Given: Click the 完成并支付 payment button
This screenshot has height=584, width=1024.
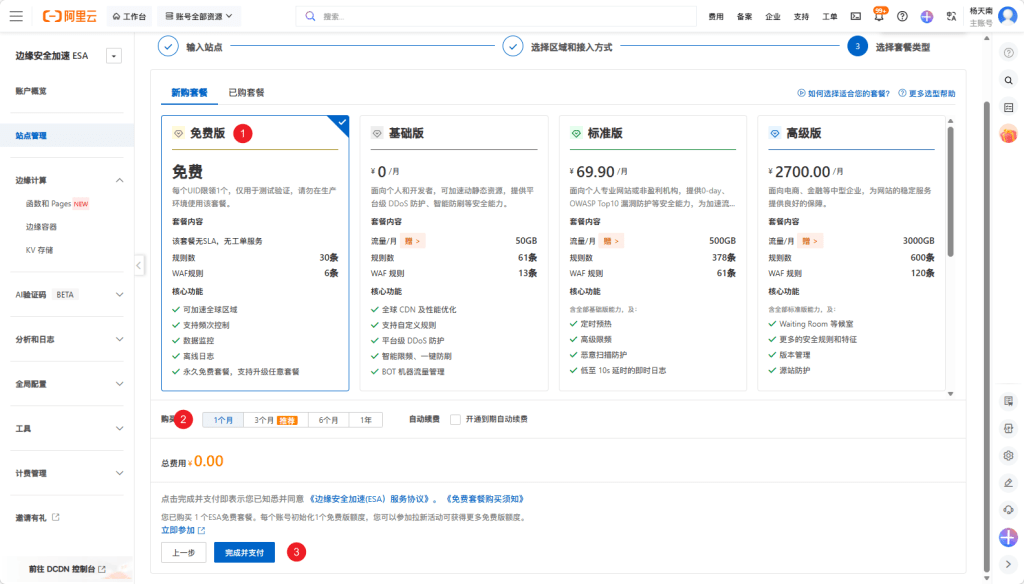Looking at the screenshot, I should click(244, 551).
